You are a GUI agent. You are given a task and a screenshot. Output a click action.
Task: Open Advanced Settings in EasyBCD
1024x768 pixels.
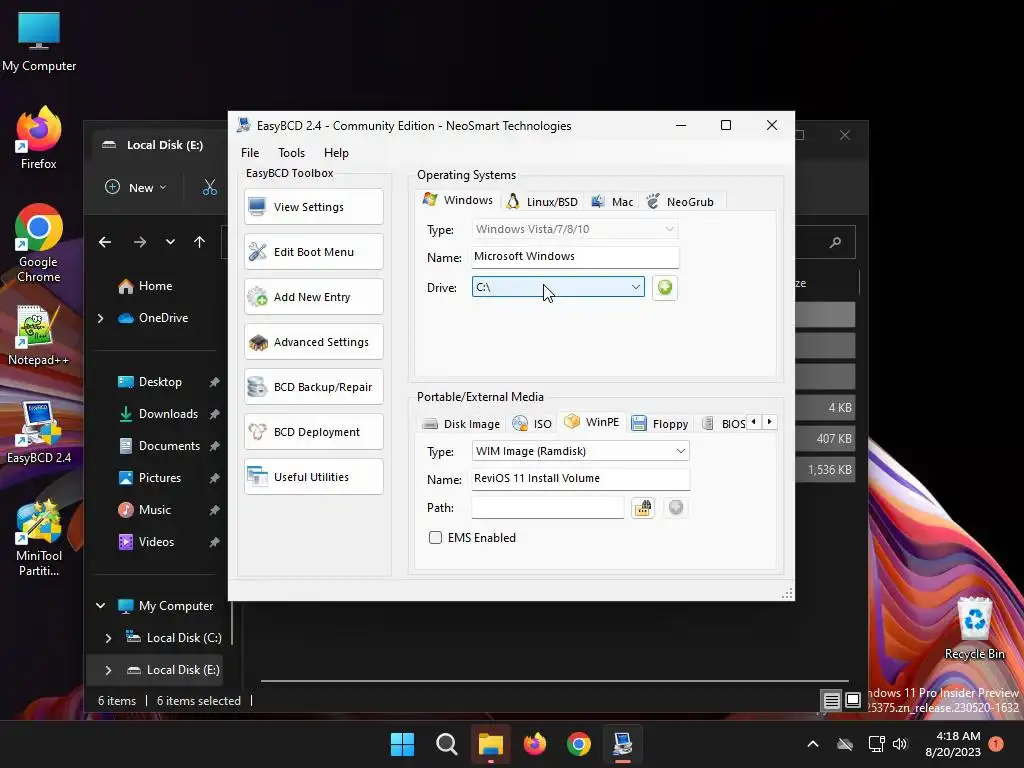click(313, 342)
